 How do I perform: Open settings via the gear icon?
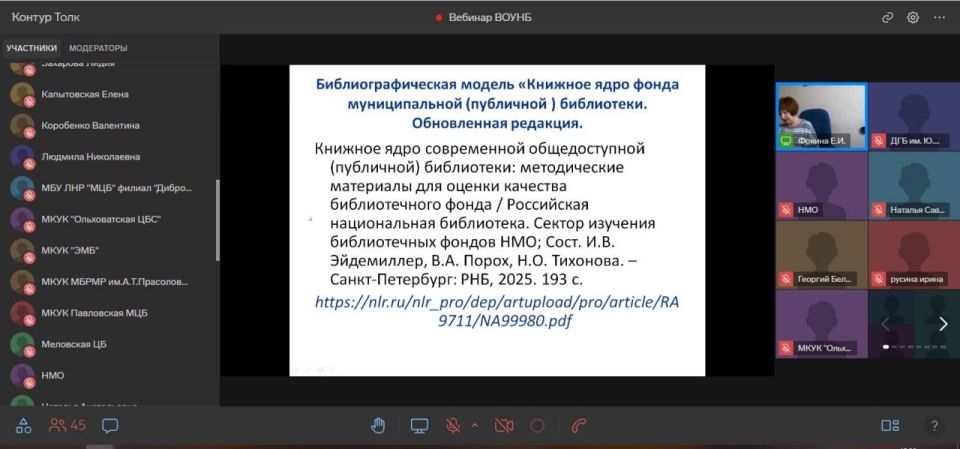[x=913, y=18]
